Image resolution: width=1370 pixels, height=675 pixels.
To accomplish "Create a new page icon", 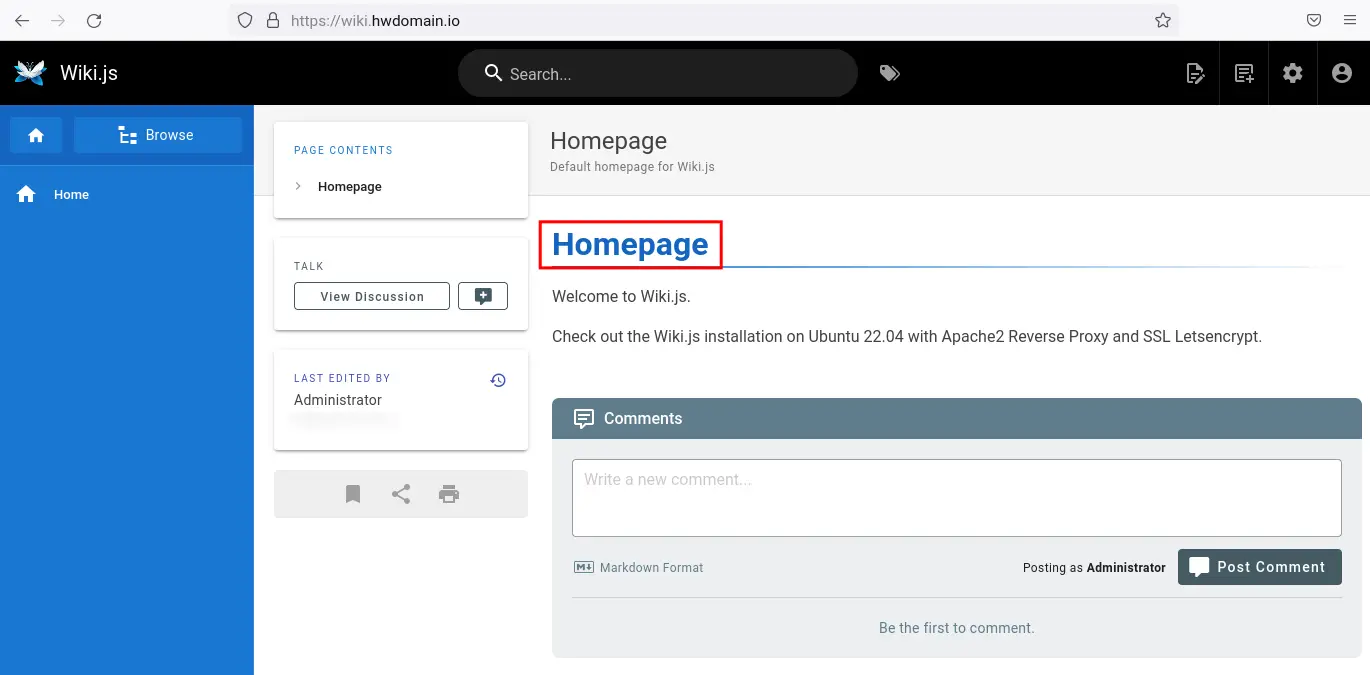I will [1244, 73].
